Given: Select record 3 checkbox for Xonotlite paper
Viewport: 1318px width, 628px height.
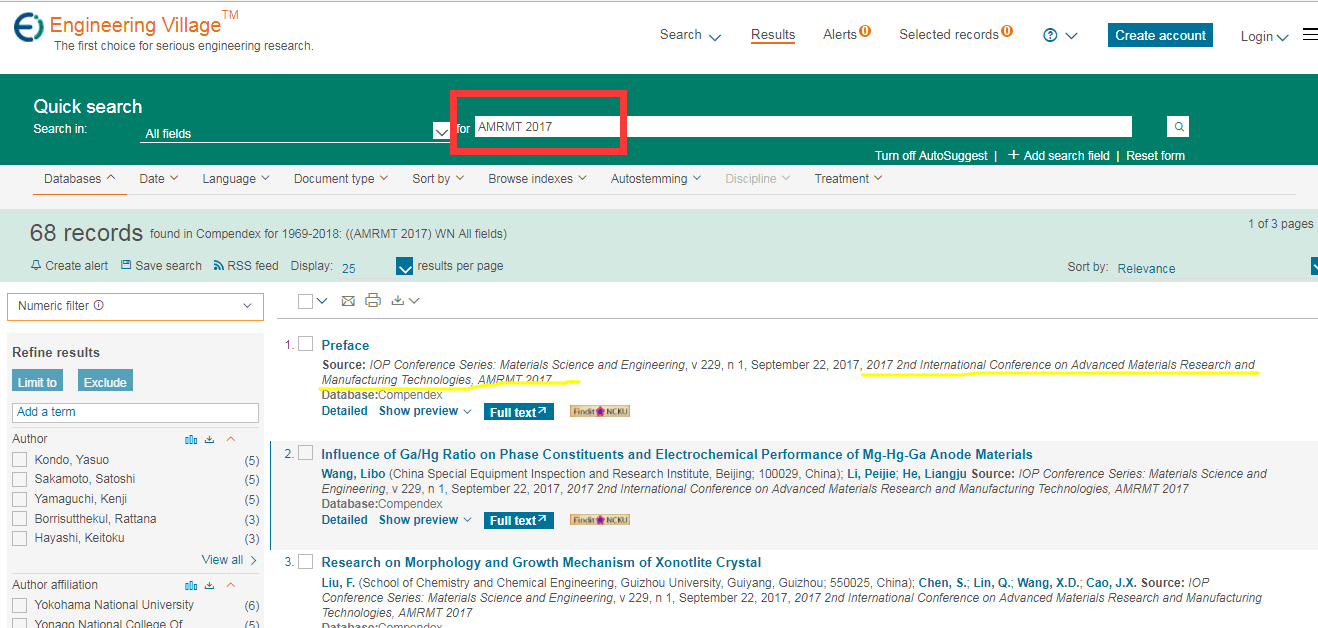Looking at the screenshot, I should [x=306, y=561].
